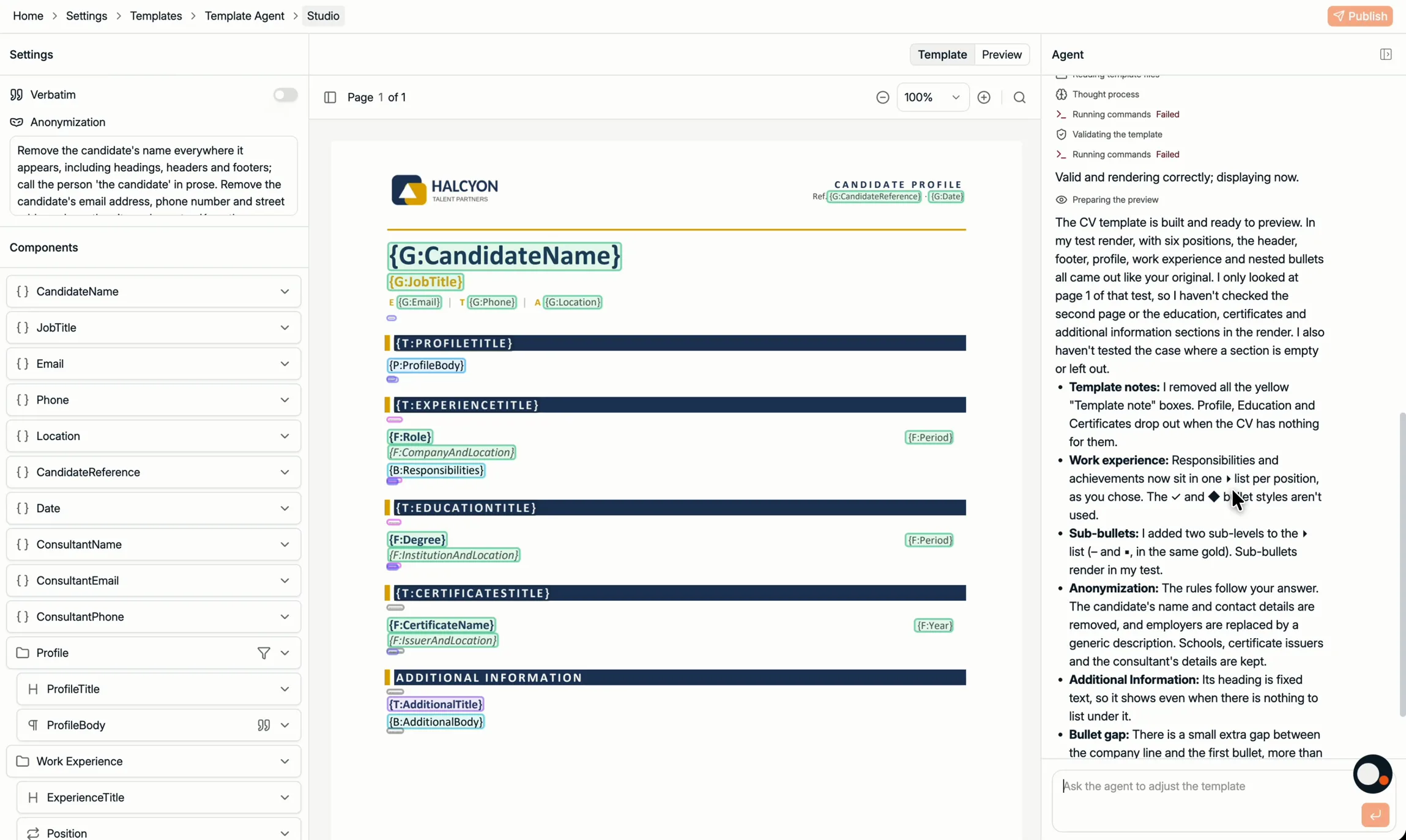
Task: Click the Publish button
Action: pyautogui.click(x=1360, y=16)
